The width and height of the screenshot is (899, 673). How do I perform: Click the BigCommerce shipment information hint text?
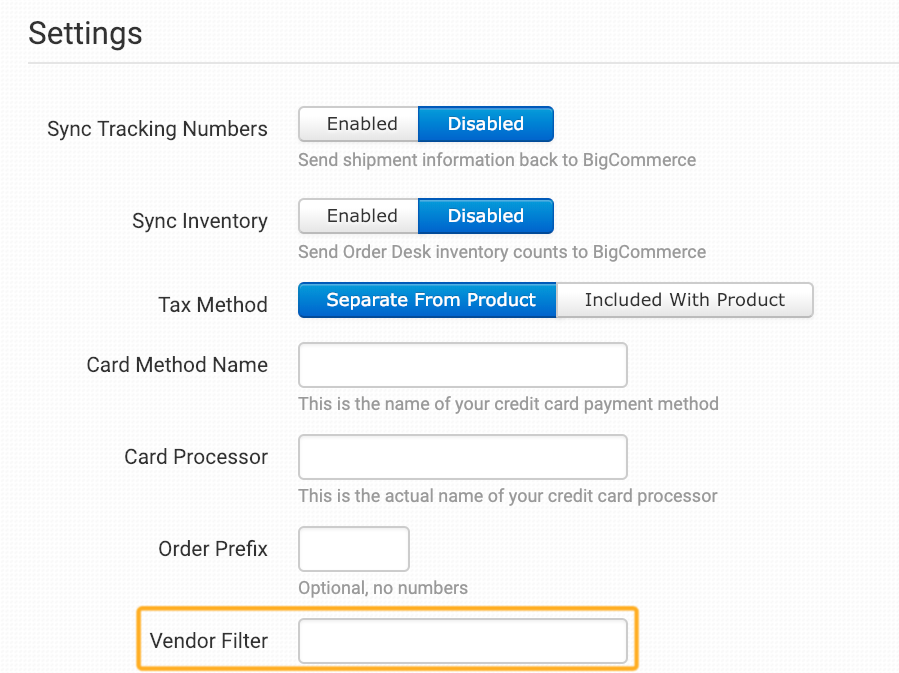tap(497, 160)
